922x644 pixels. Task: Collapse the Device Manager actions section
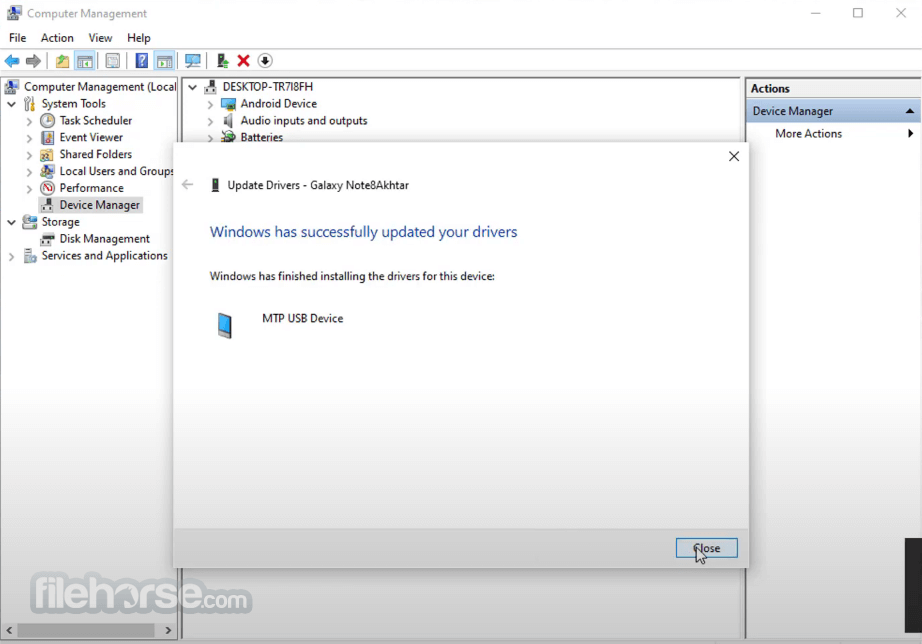(x=910, y=111)
